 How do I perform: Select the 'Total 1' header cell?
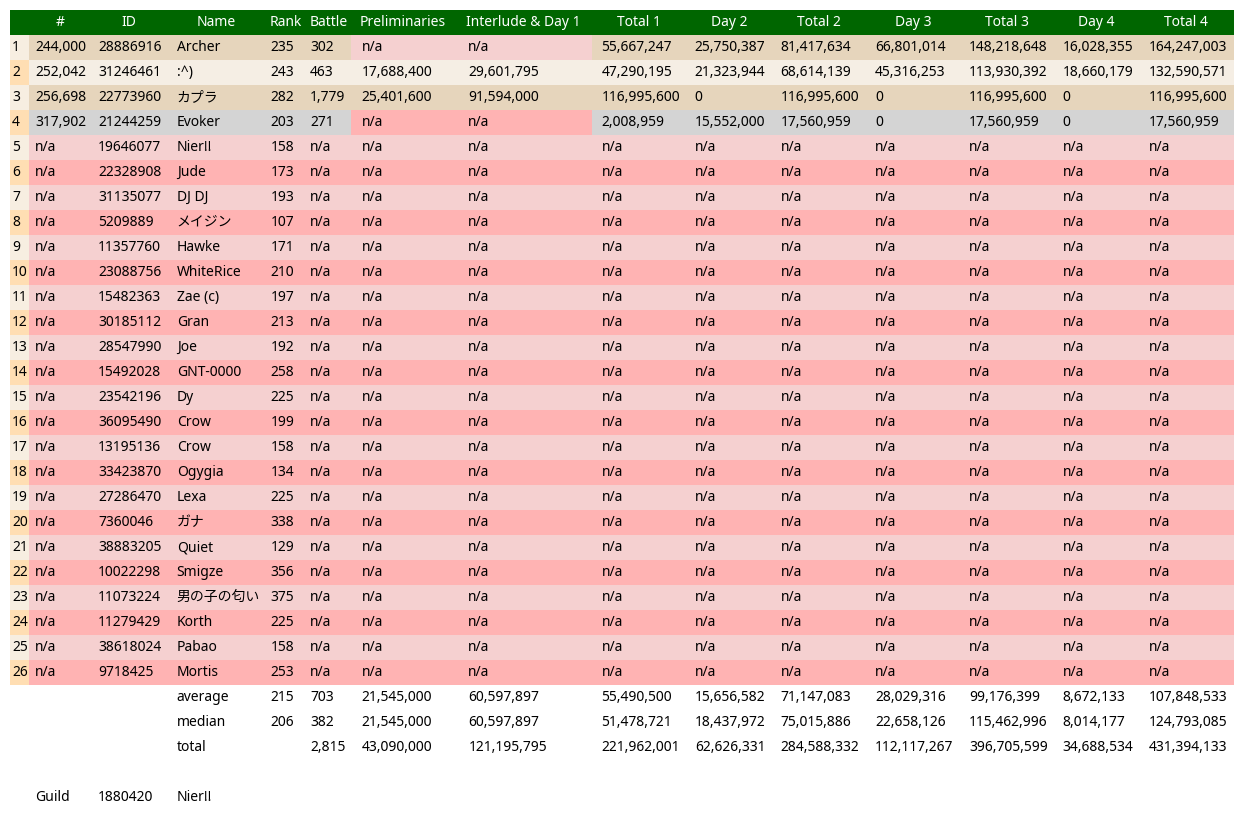point(638,21)
